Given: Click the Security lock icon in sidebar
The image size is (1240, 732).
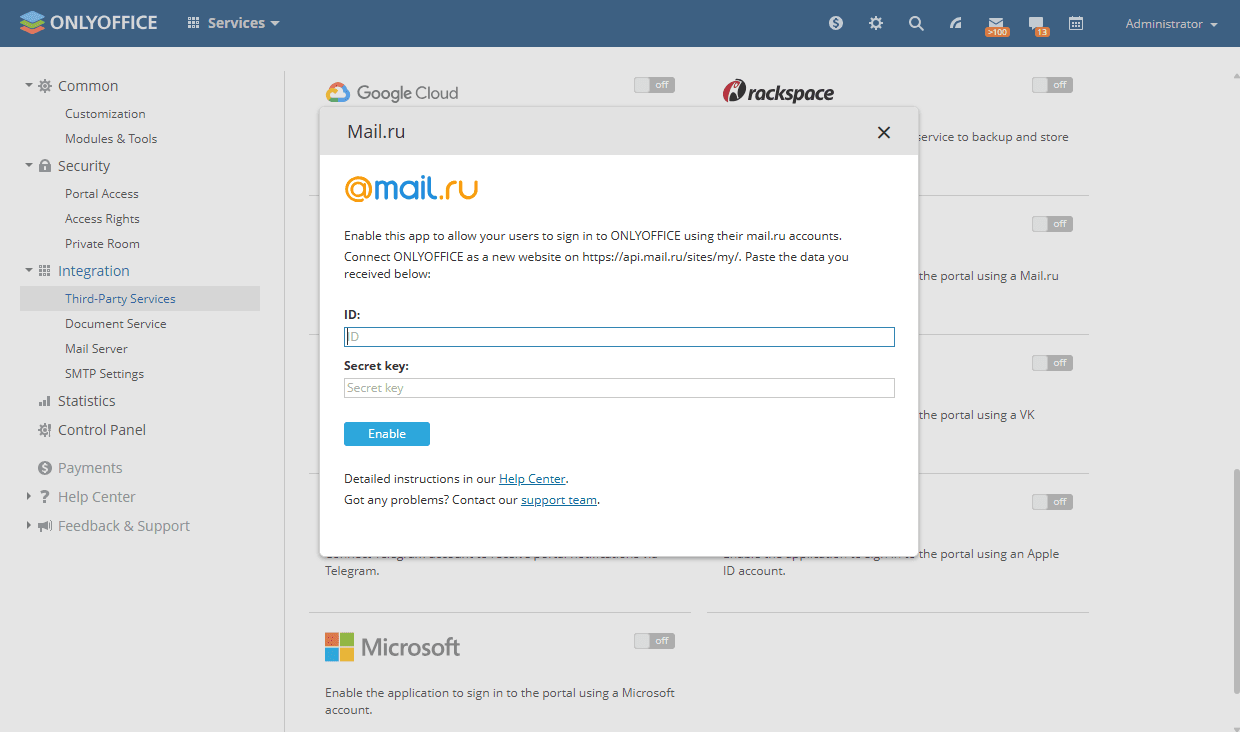Looking at the screenshot, I should [x=45, y=166].
